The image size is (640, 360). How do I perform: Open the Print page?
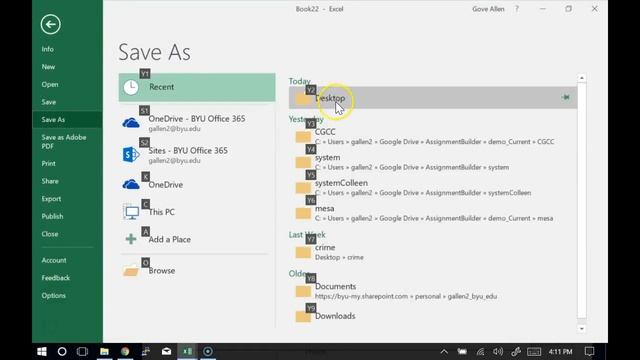(x=48, y=164)
